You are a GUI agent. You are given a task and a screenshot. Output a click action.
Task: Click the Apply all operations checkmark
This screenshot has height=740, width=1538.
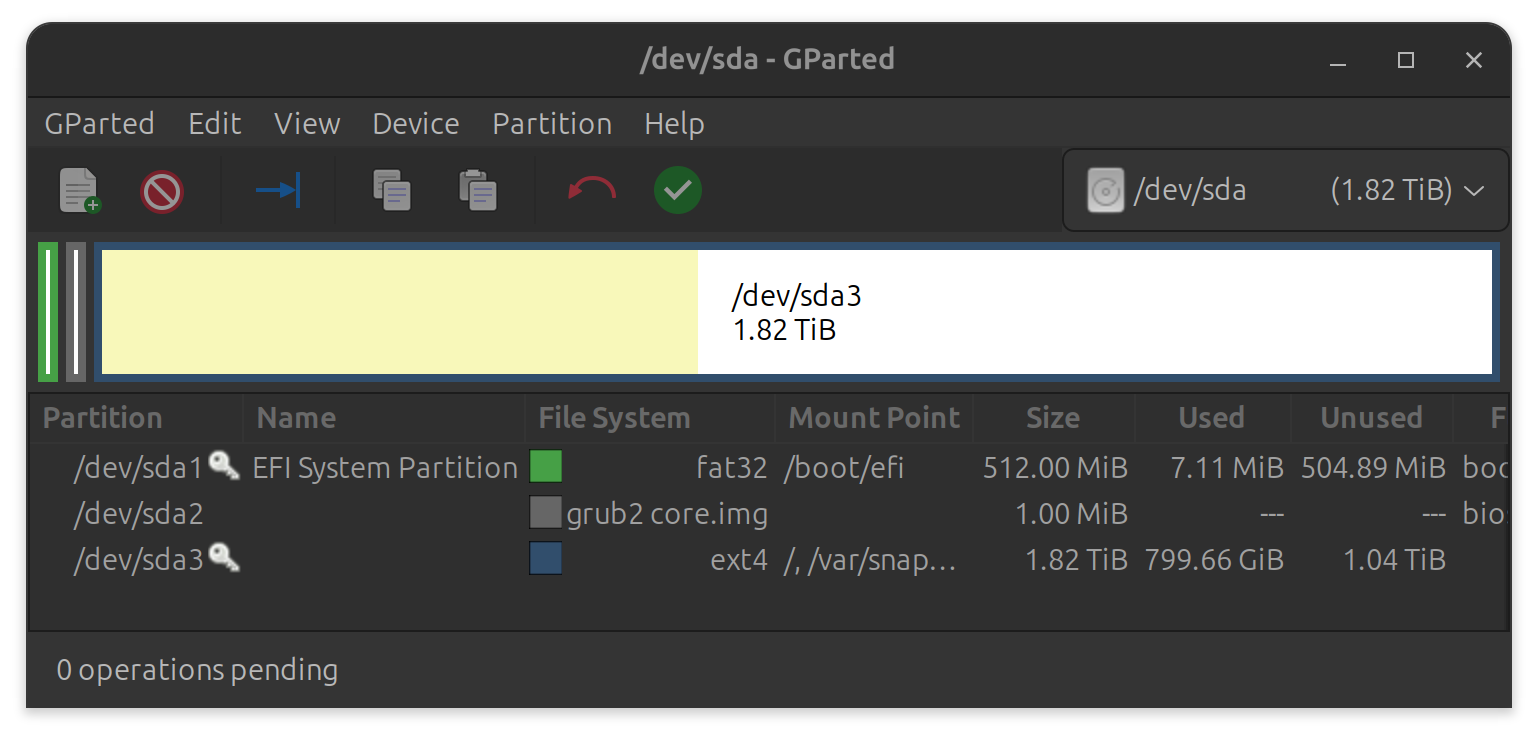[678, 190]
